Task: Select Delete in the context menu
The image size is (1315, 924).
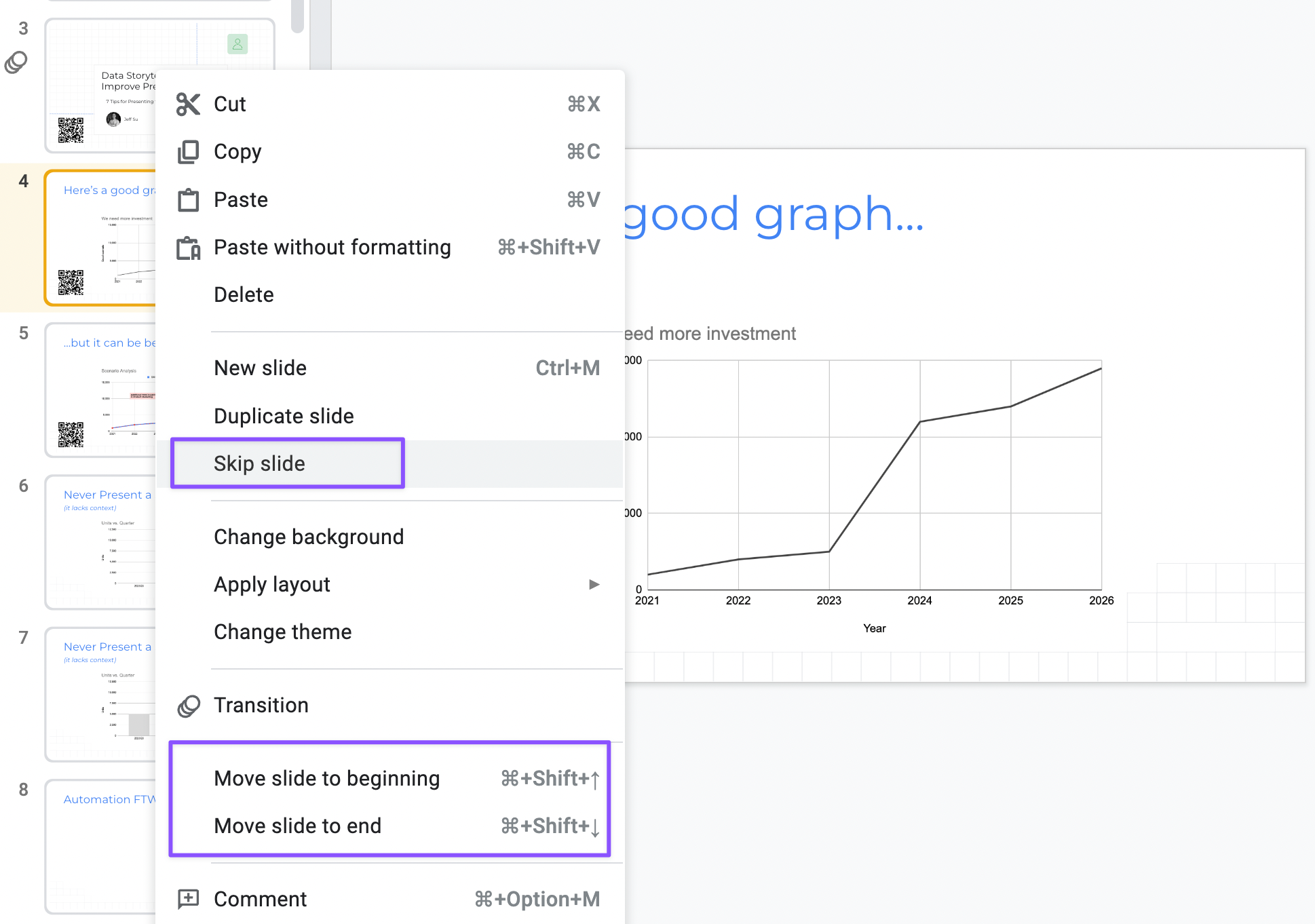Action: tap(244, 294)
